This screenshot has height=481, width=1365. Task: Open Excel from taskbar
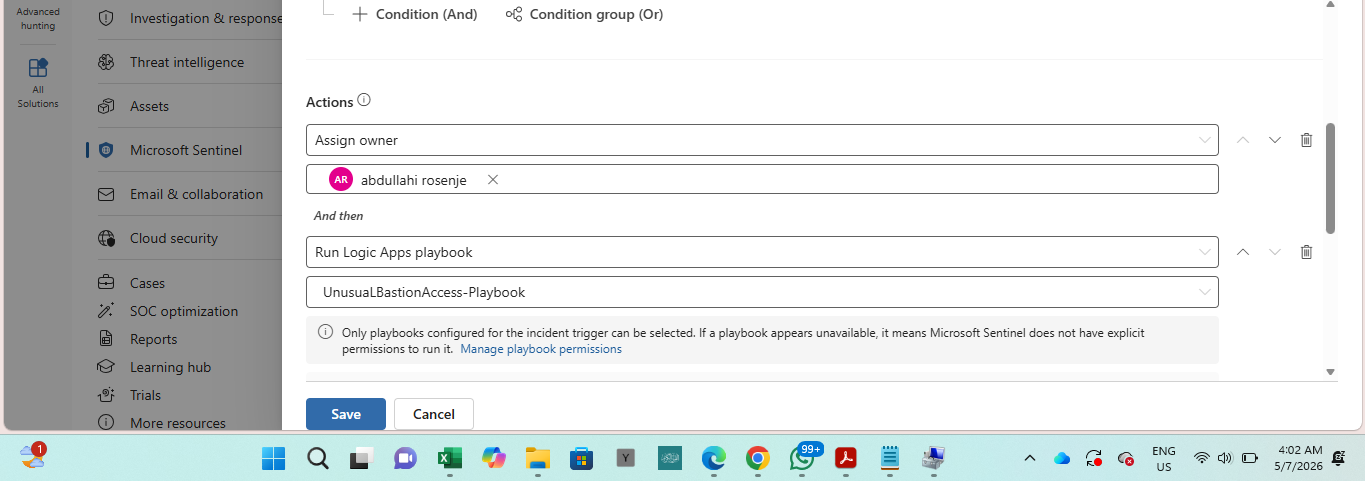(449, 458)
